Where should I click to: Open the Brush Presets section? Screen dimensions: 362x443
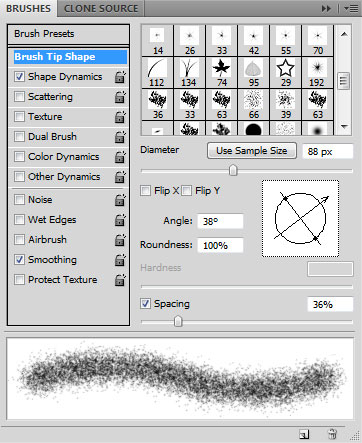pyautogui.click(x=68, y=34)
